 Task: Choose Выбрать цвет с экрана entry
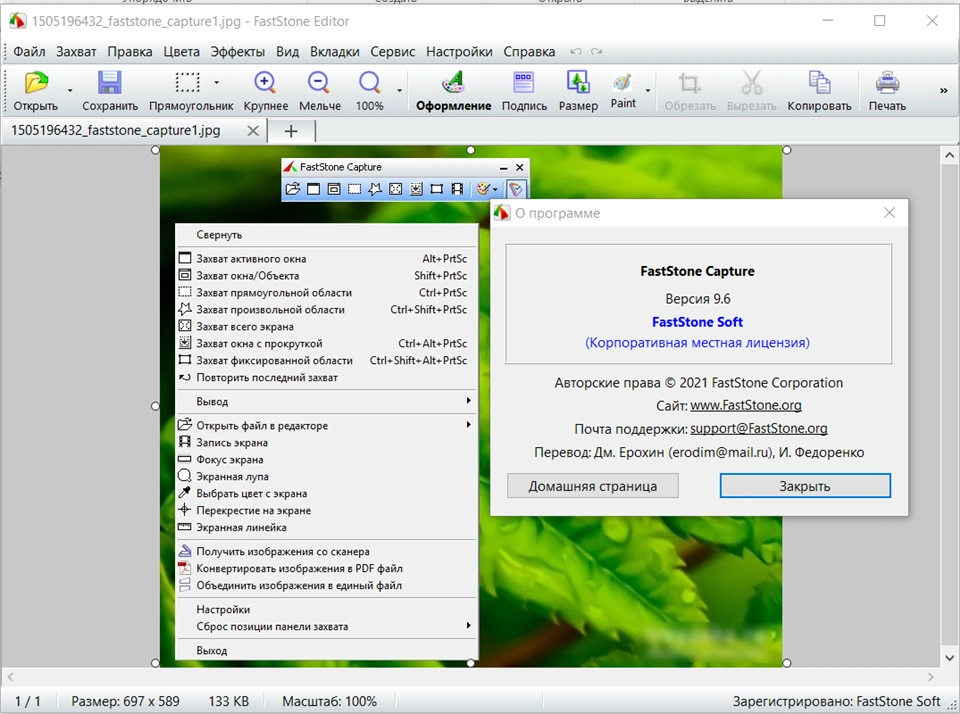326,494
